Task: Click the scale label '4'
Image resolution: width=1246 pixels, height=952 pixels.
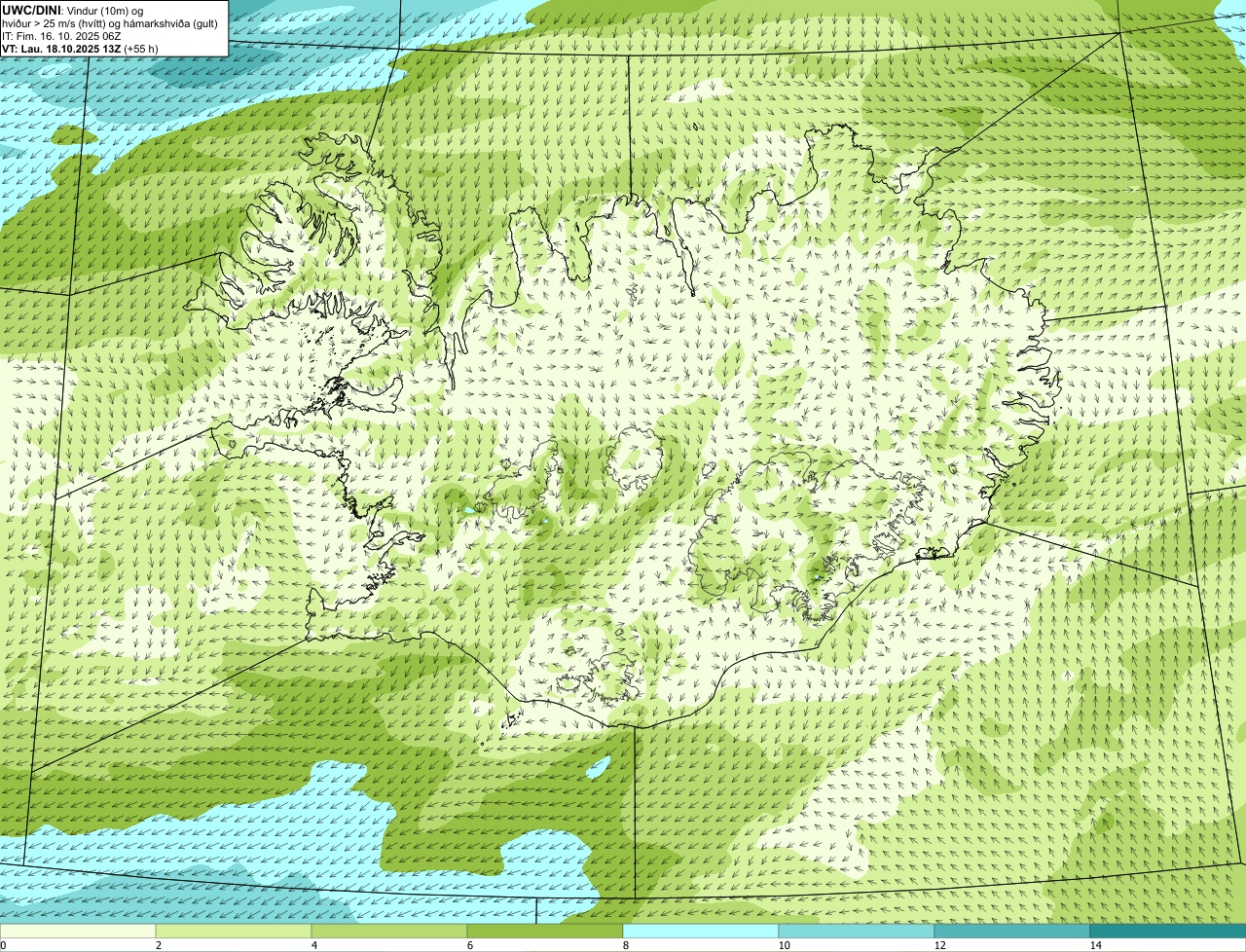Action: pyautogui.click(x=313, y=945)
